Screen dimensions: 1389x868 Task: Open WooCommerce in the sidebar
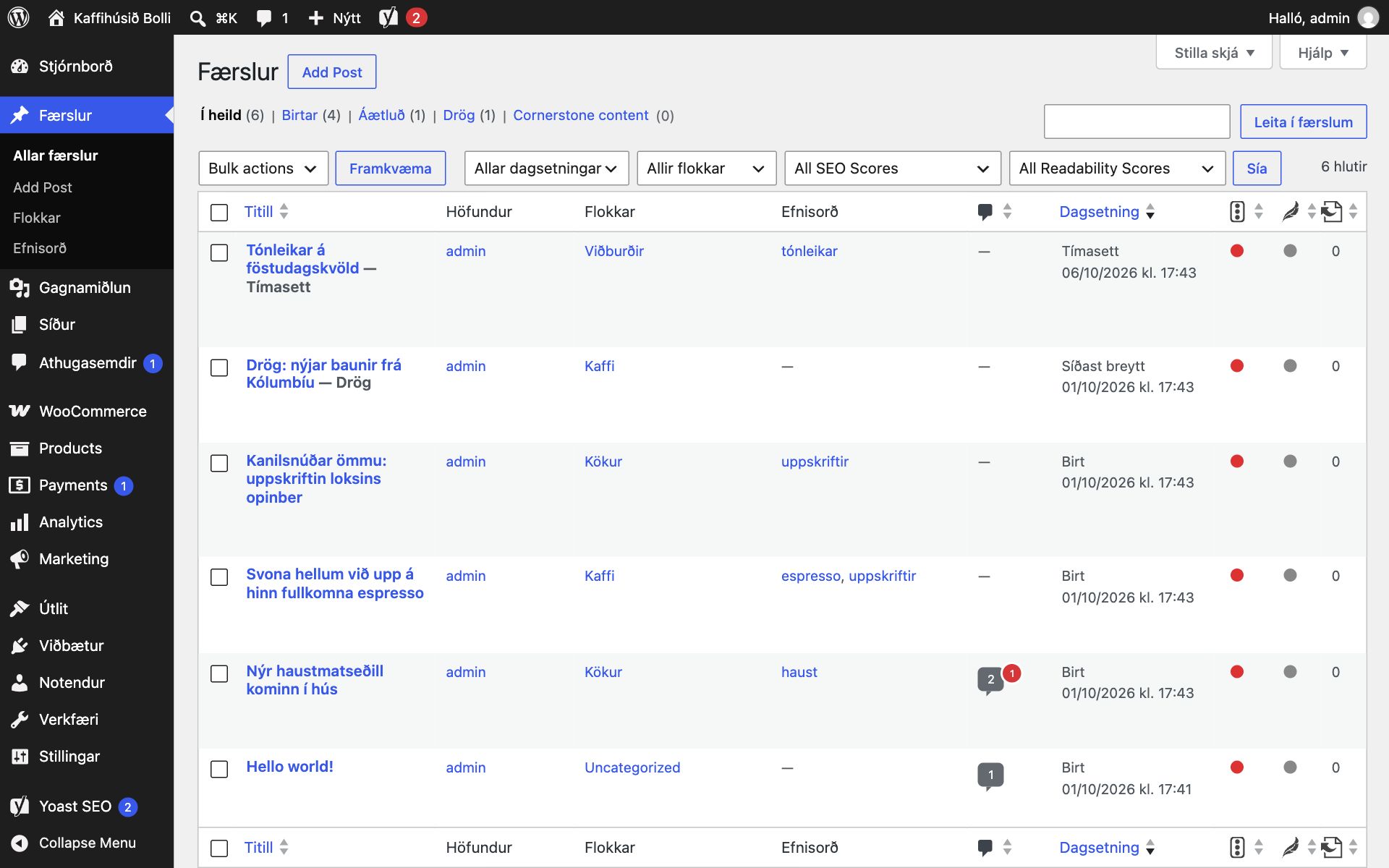coord(87,412)
